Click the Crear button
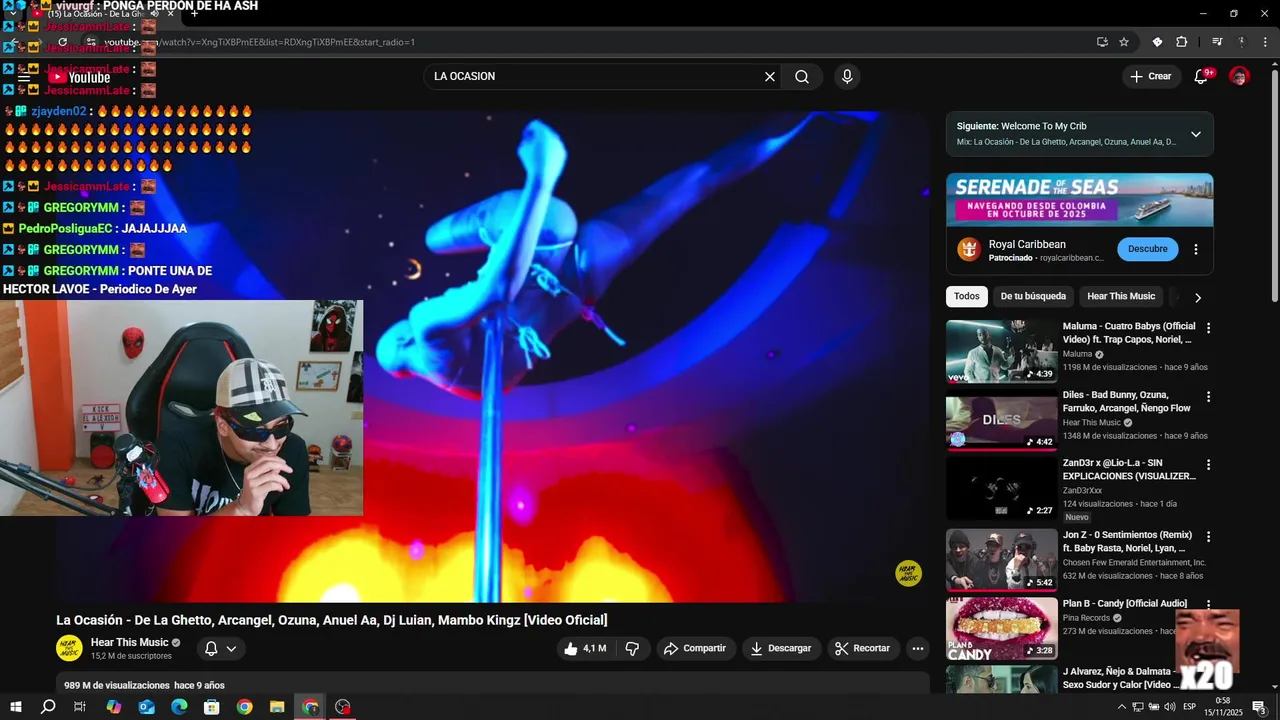The width and height of the screenshot is (1280, 720). click(x=1151, y=77)
